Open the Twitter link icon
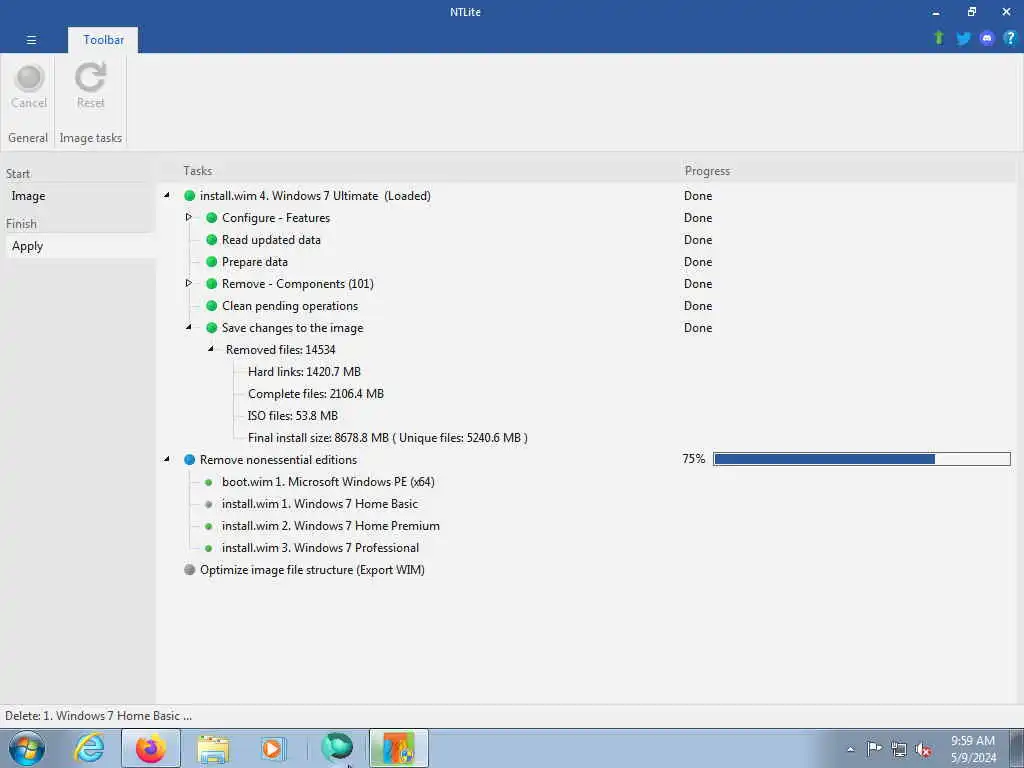This screenshot has width=1024, height=768. click(963, 39)
